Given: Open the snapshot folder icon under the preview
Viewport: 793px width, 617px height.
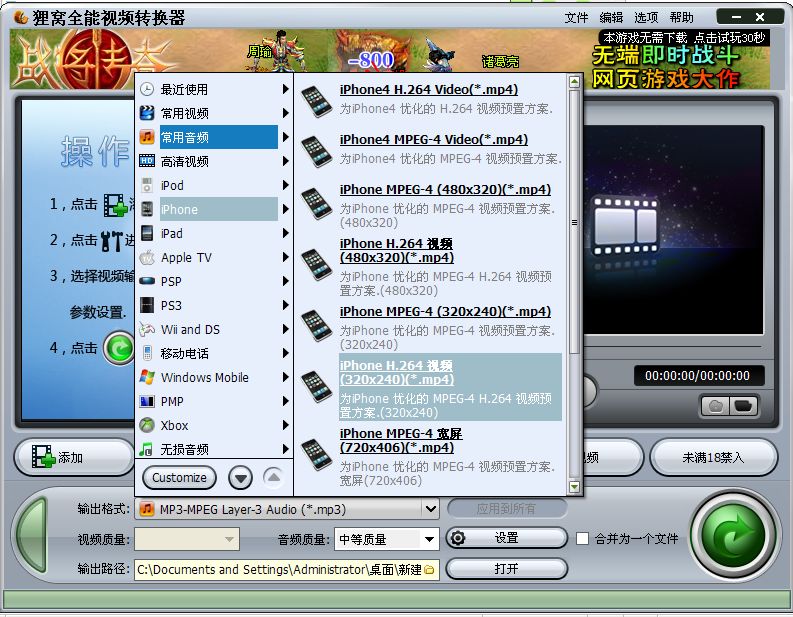Looking at the screenshot, I should pos(743,406).
